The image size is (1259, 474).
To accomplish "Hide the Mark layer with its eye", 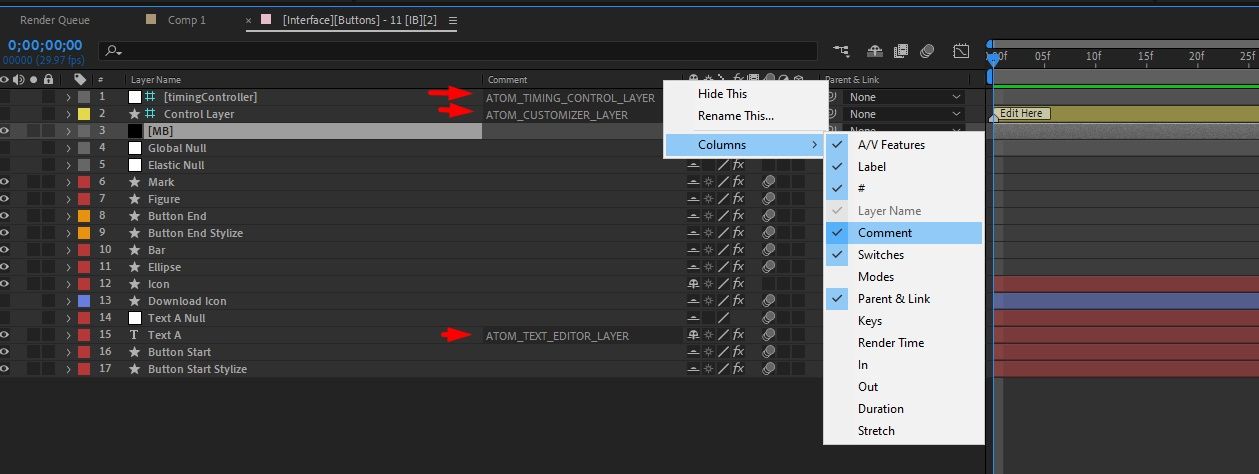I will [5, 182].
